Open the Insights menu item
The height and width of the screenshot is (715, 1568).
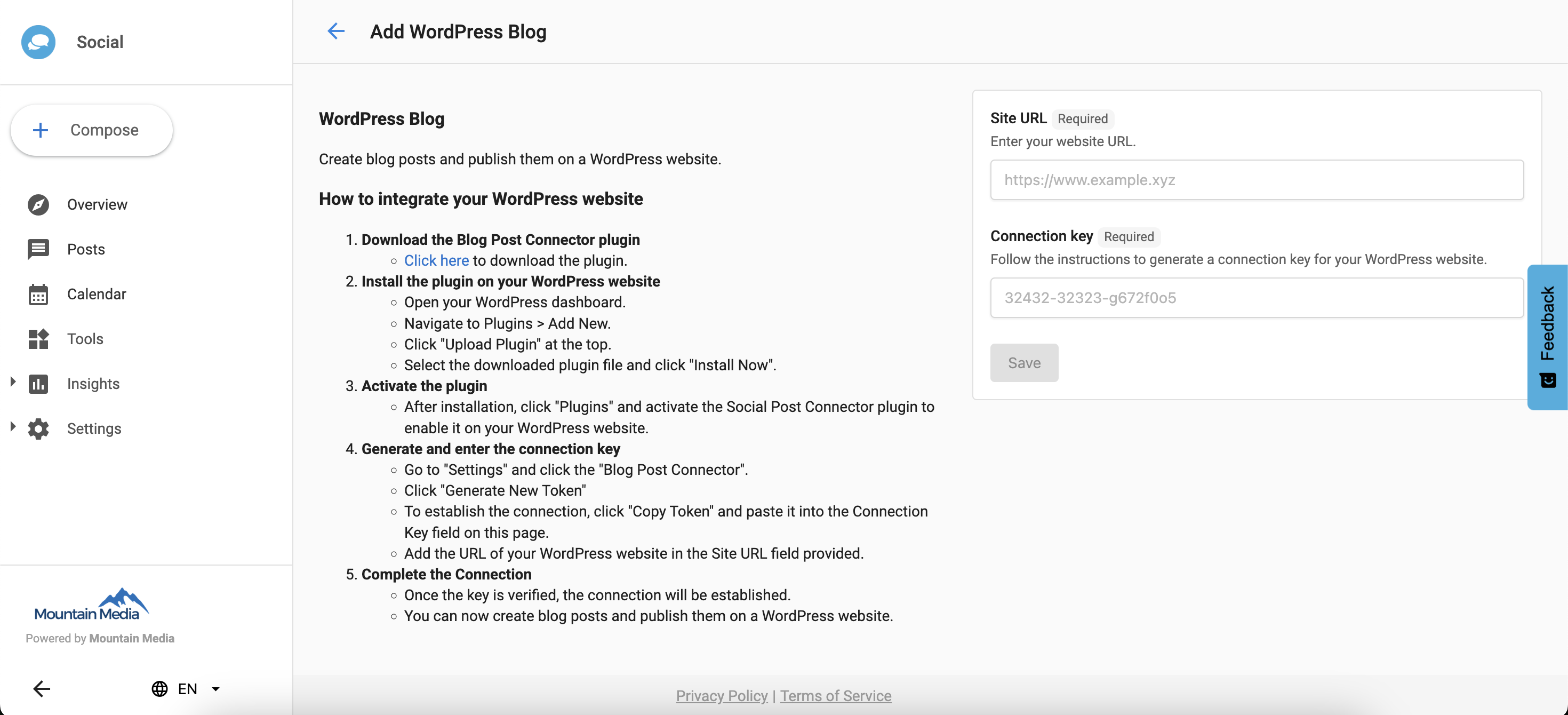tap(93, 384)
